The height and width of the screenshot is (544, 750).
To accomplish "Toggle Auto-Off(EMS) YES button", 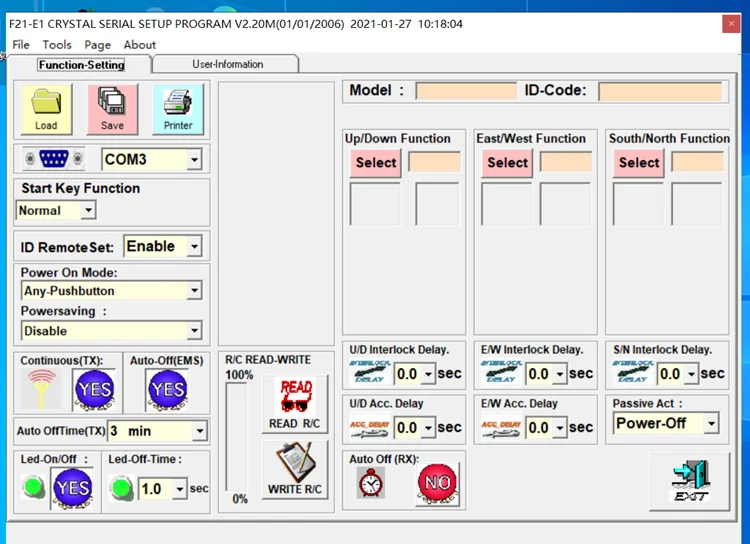I will [x=167, y=390].
